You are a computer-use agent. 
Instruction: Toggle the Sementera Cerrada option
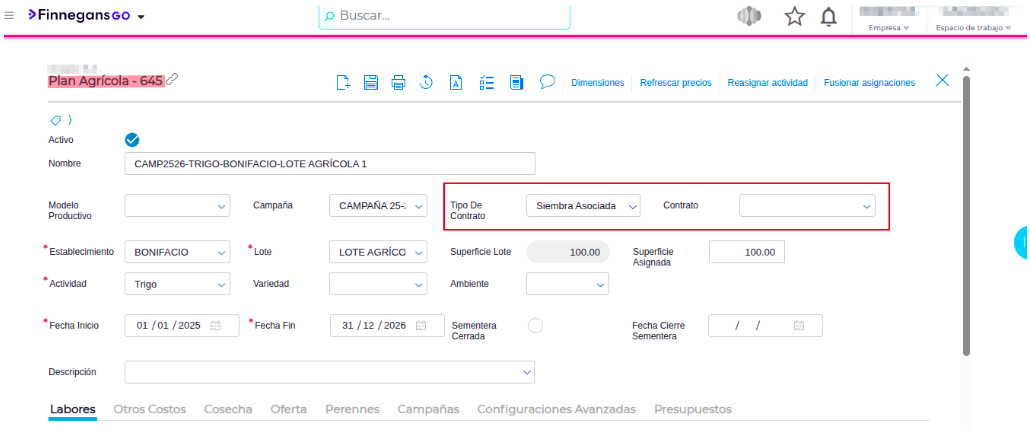535,325
